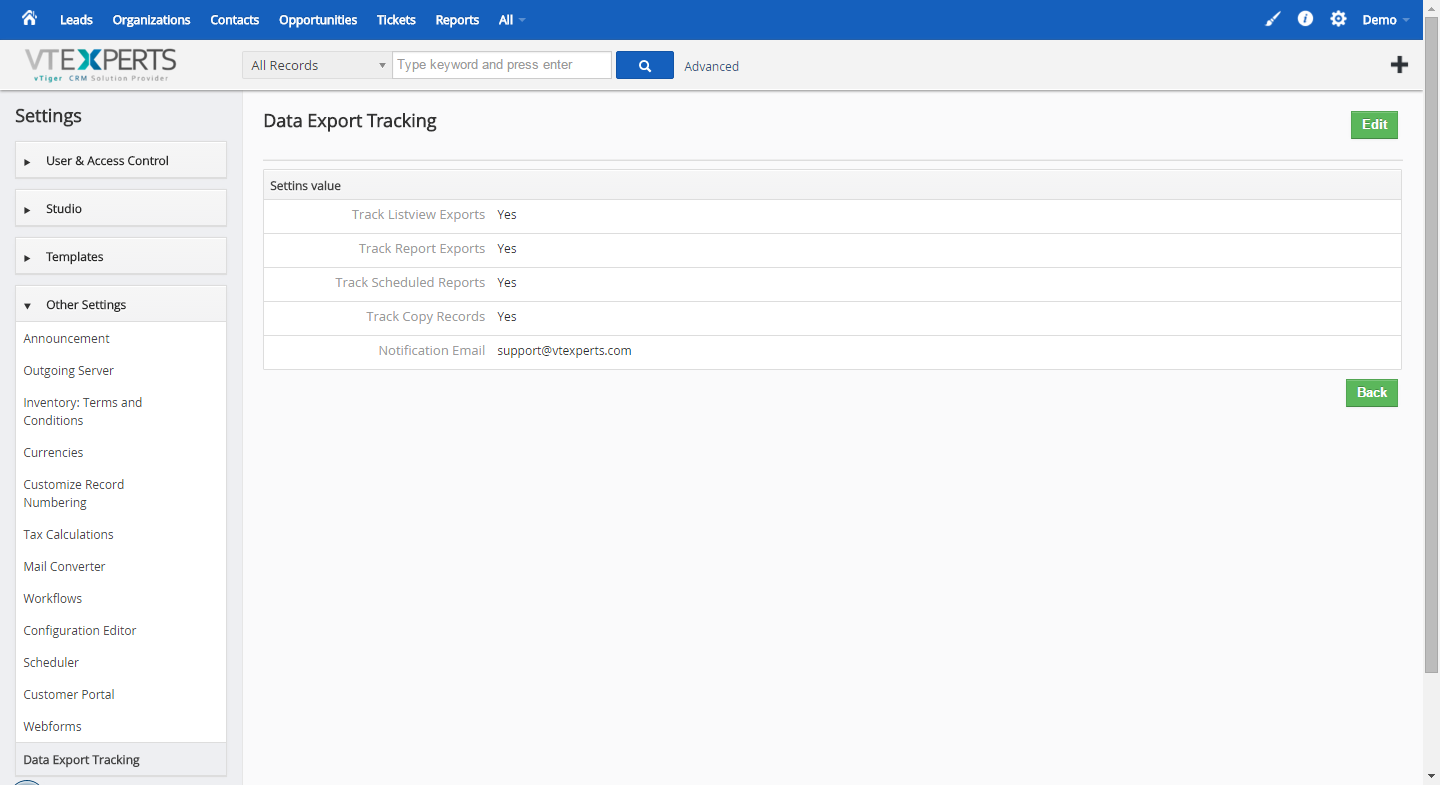Select Data Export Tracking in sidebar
Viewport: 1440px width, 785px height.
click(x=121, y=760)
